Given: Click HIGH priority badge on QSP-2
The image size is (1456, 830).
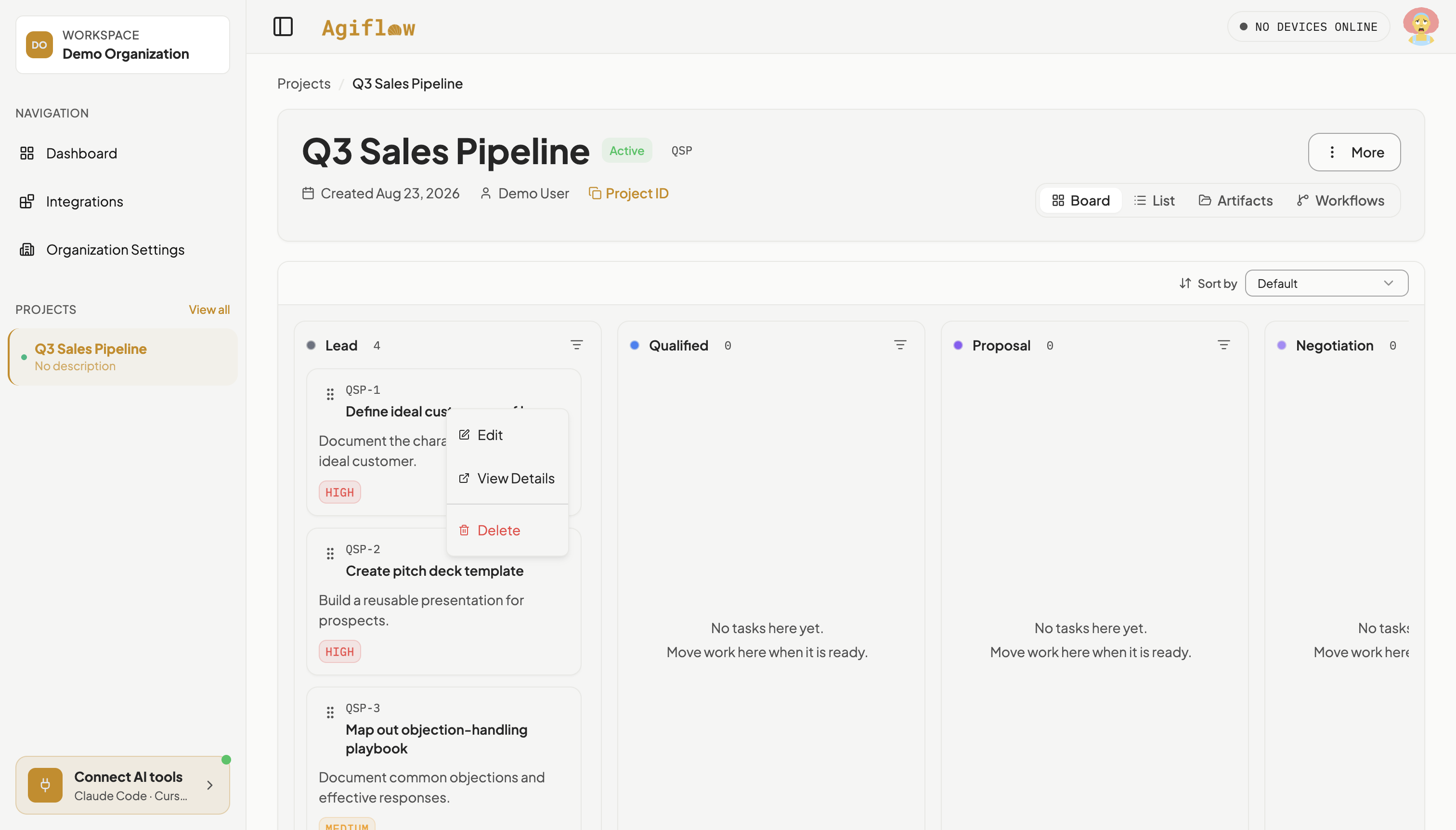Looking at the screenshot, I should pyautogui.click(x=340, y=651).
